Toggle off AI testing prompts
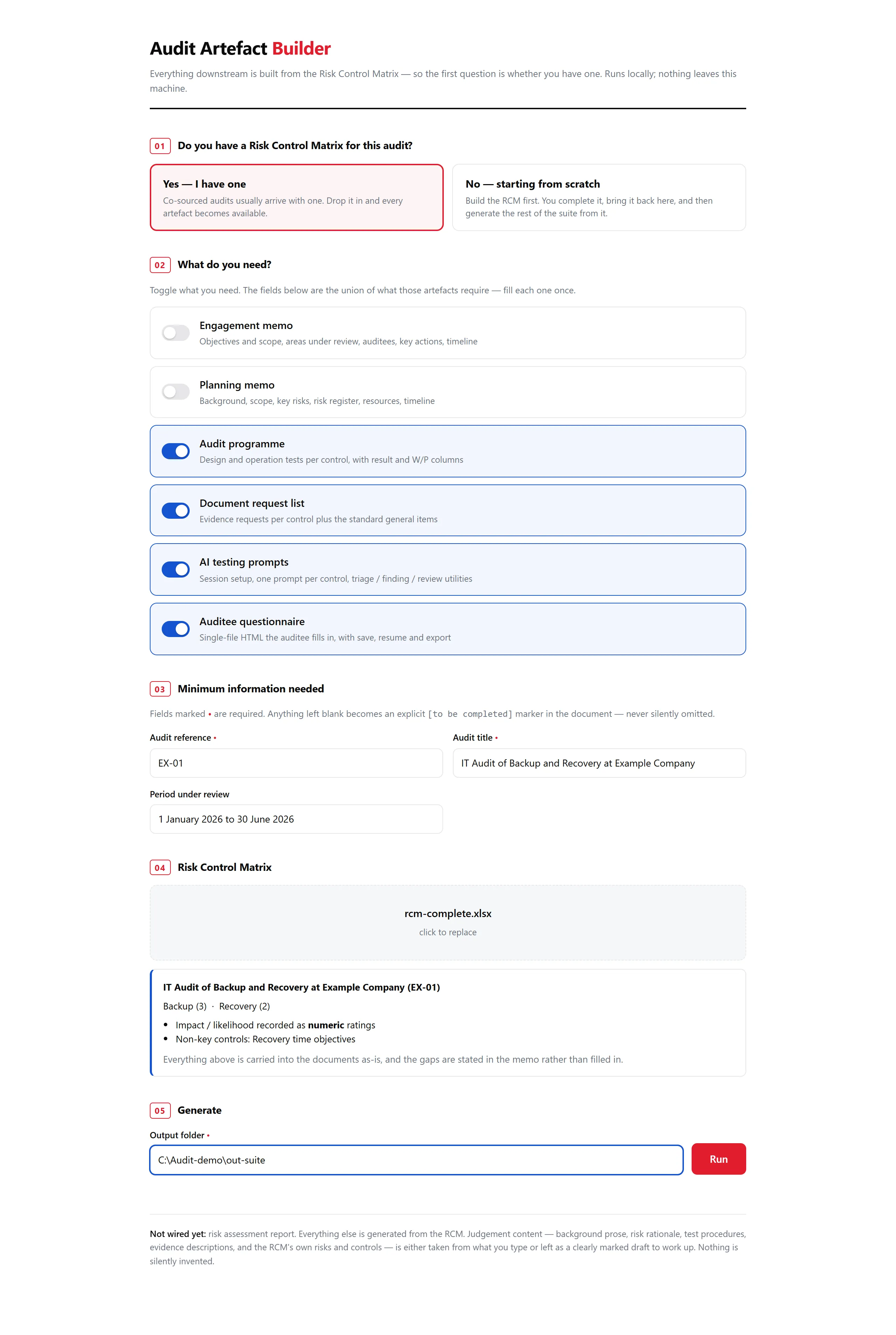 click(175, 569)
